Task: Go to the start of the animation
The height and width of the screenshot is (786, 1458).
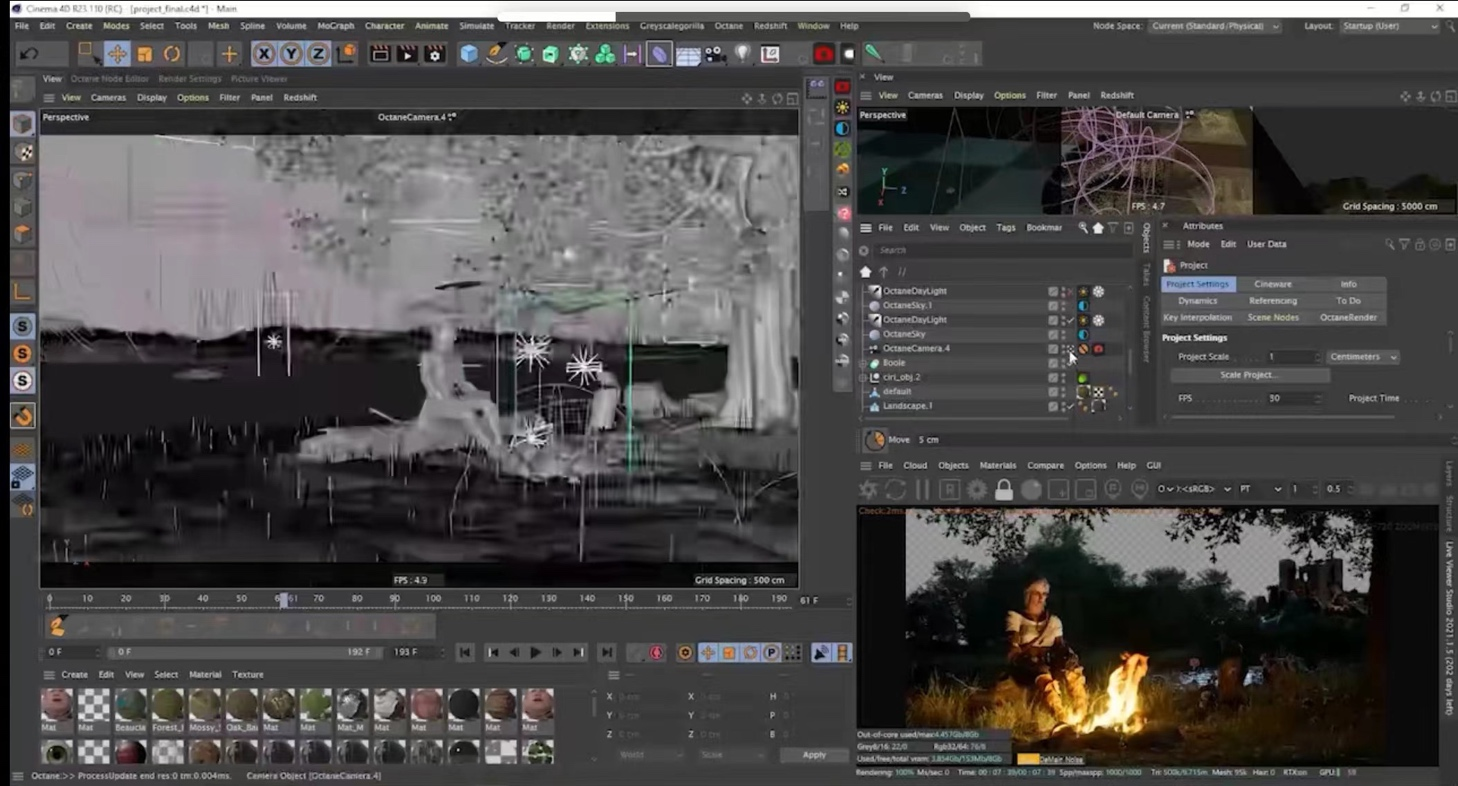Action: point(465,653)
